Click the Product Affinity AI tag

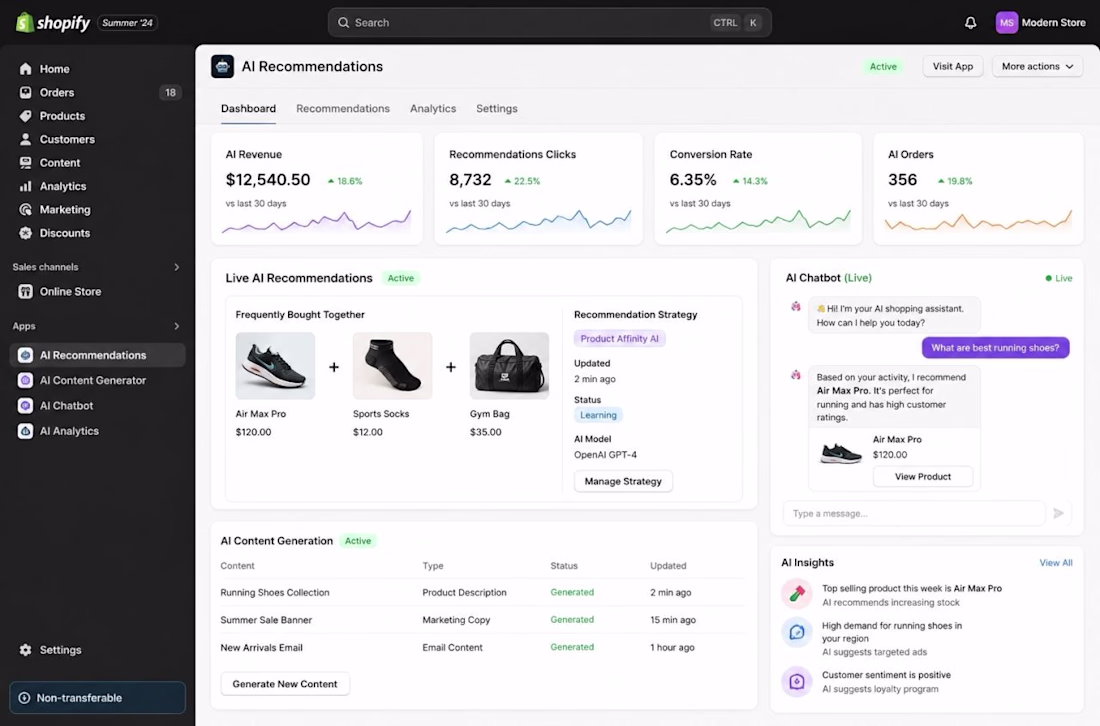[x=619, y=339]
